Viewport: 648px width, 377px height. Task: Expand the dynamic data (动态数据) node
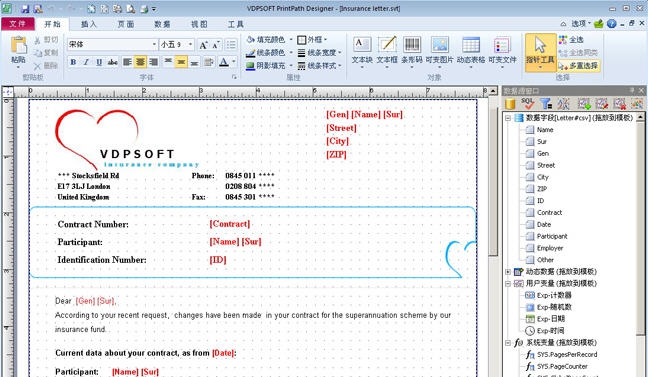pos(508,272)
